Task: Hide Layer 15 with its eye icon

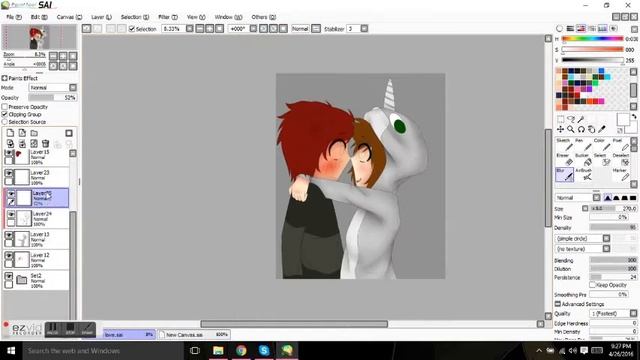Action: pyautogui.click(x=9, y=153)
